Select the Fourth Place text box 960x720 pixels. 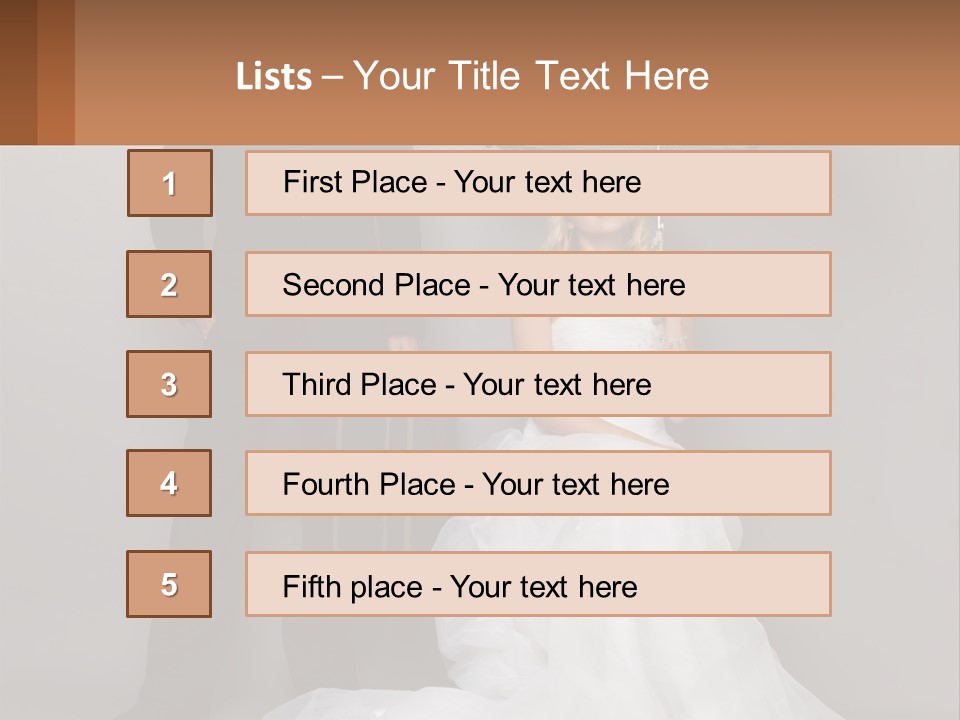tap(538, 484)
